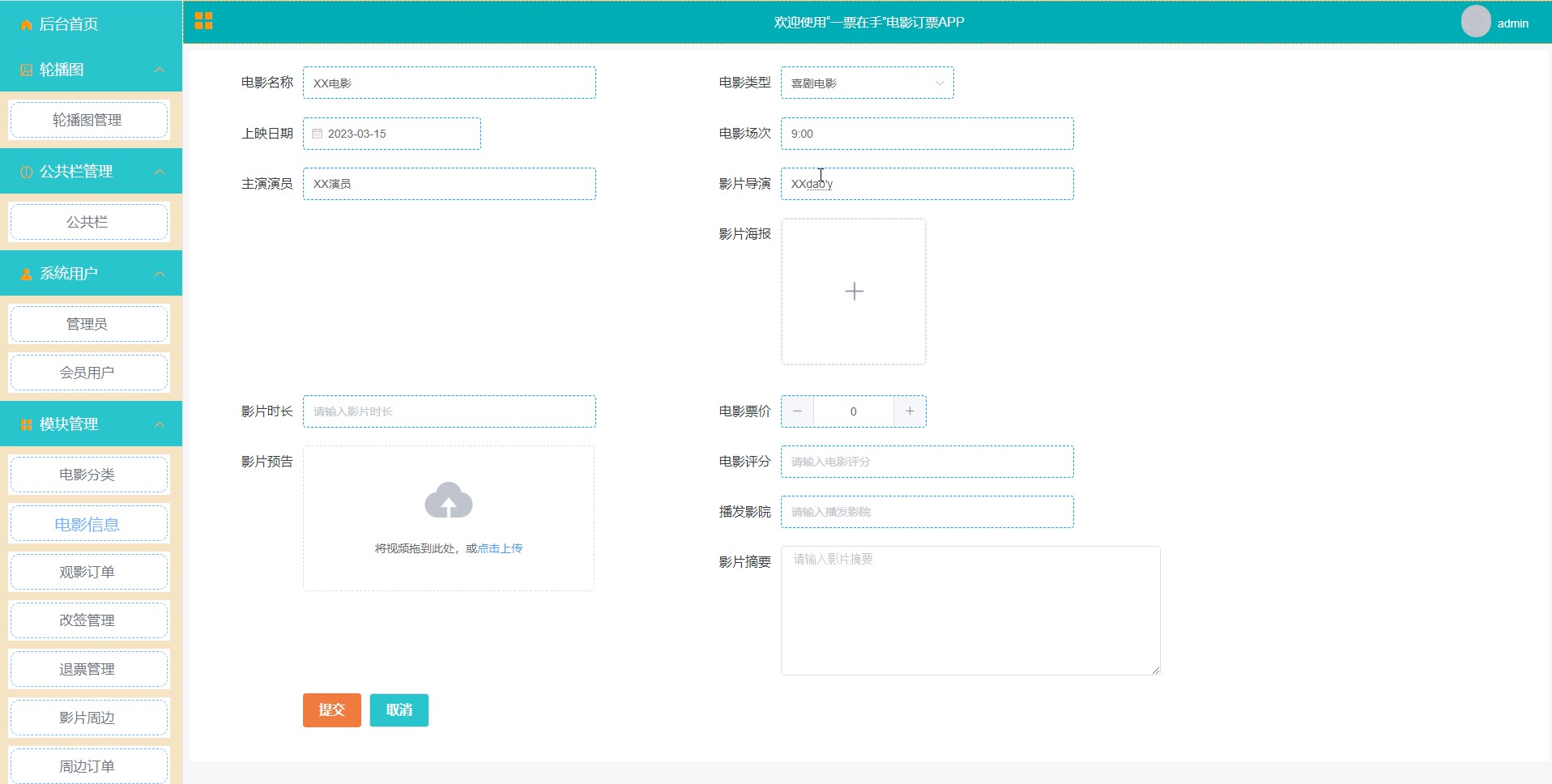1552x784 pixels.
Task: Click the orange grid menu icon in header
Action: click(203, 21)
